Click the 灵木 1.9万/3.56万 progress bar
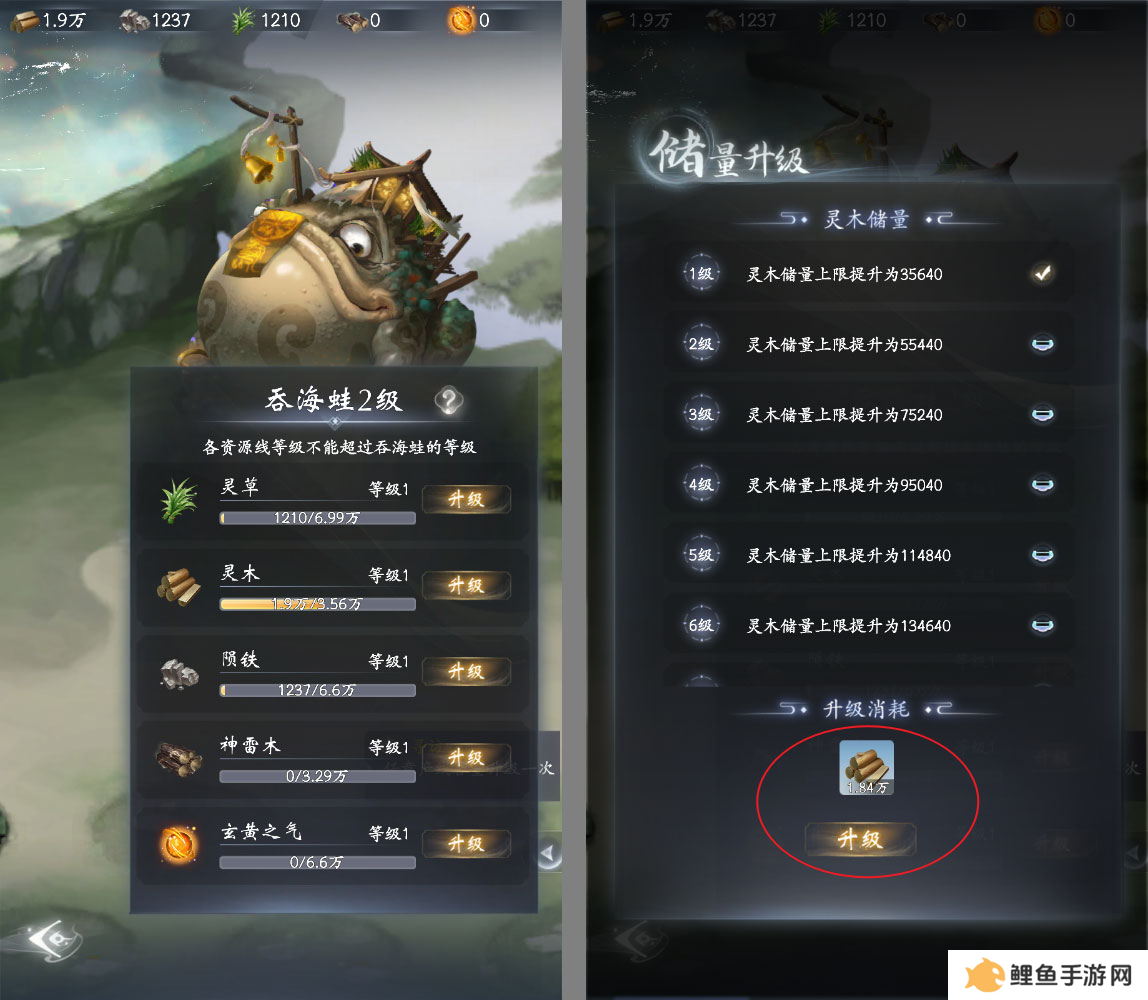Image resolution: width=1148 pixels, height=1000 pixels. 318,604
